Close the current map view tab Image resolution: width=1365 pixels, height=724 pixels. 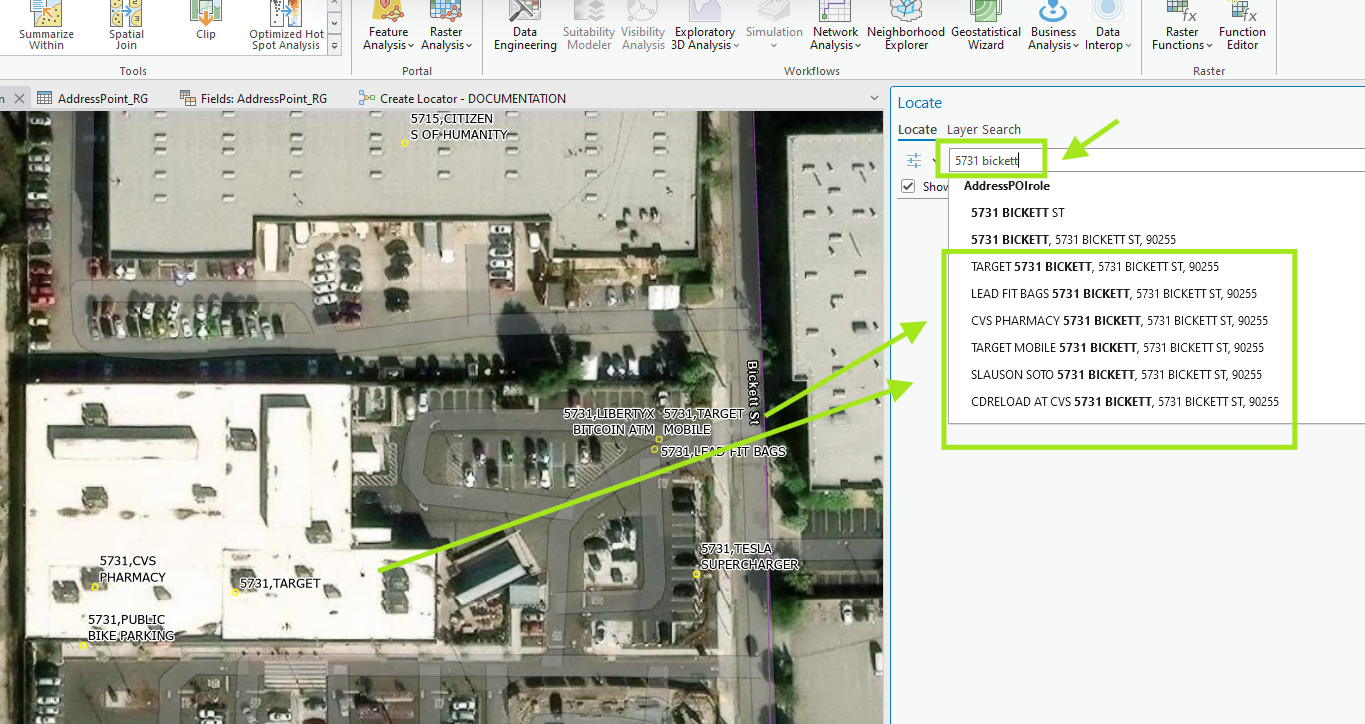coord(19,98)
